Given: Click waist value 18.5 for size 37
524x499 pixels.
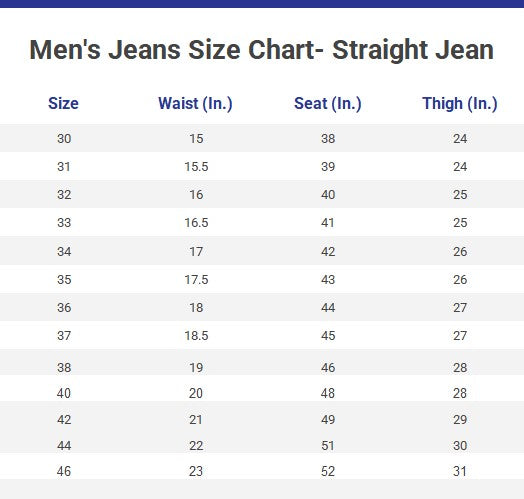Looking at the screenshot, I should point(196,336).
